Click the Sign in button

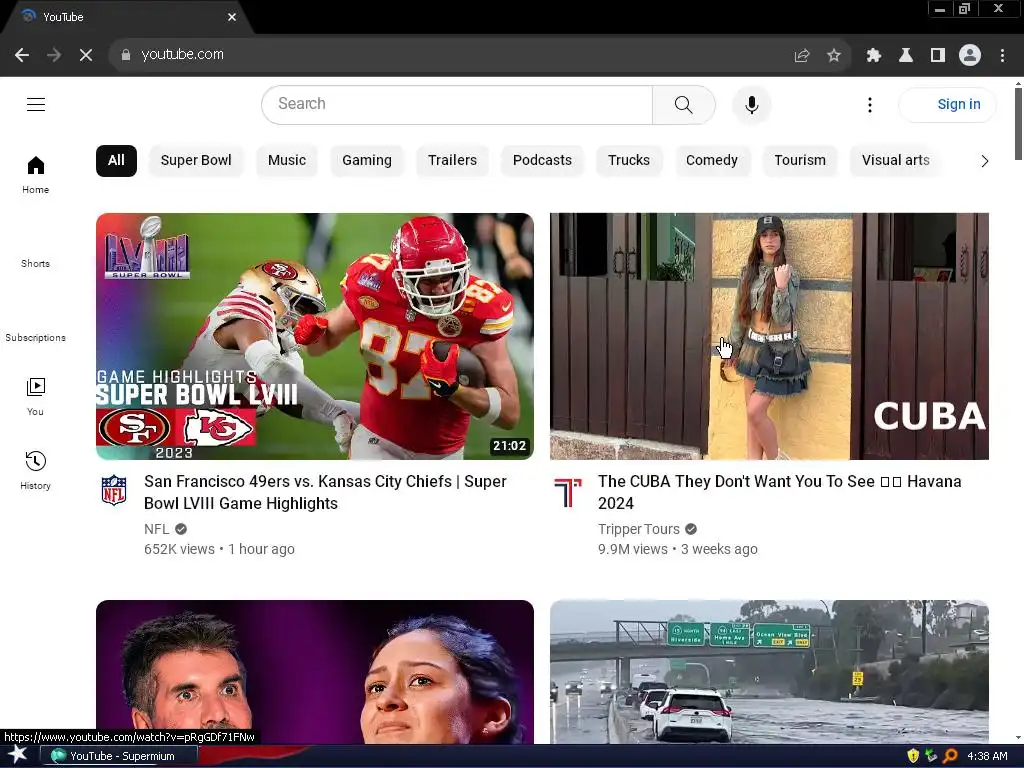(x=948, y=104)
